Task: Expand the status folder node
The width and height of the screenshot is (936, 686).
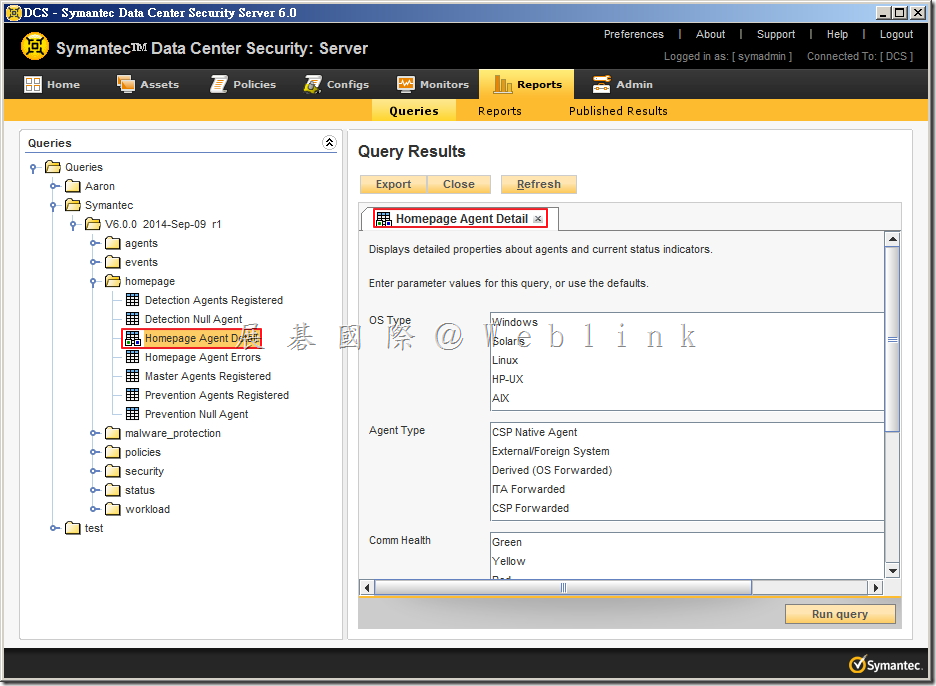Action: pyautogui.click(x=94, y=490)
